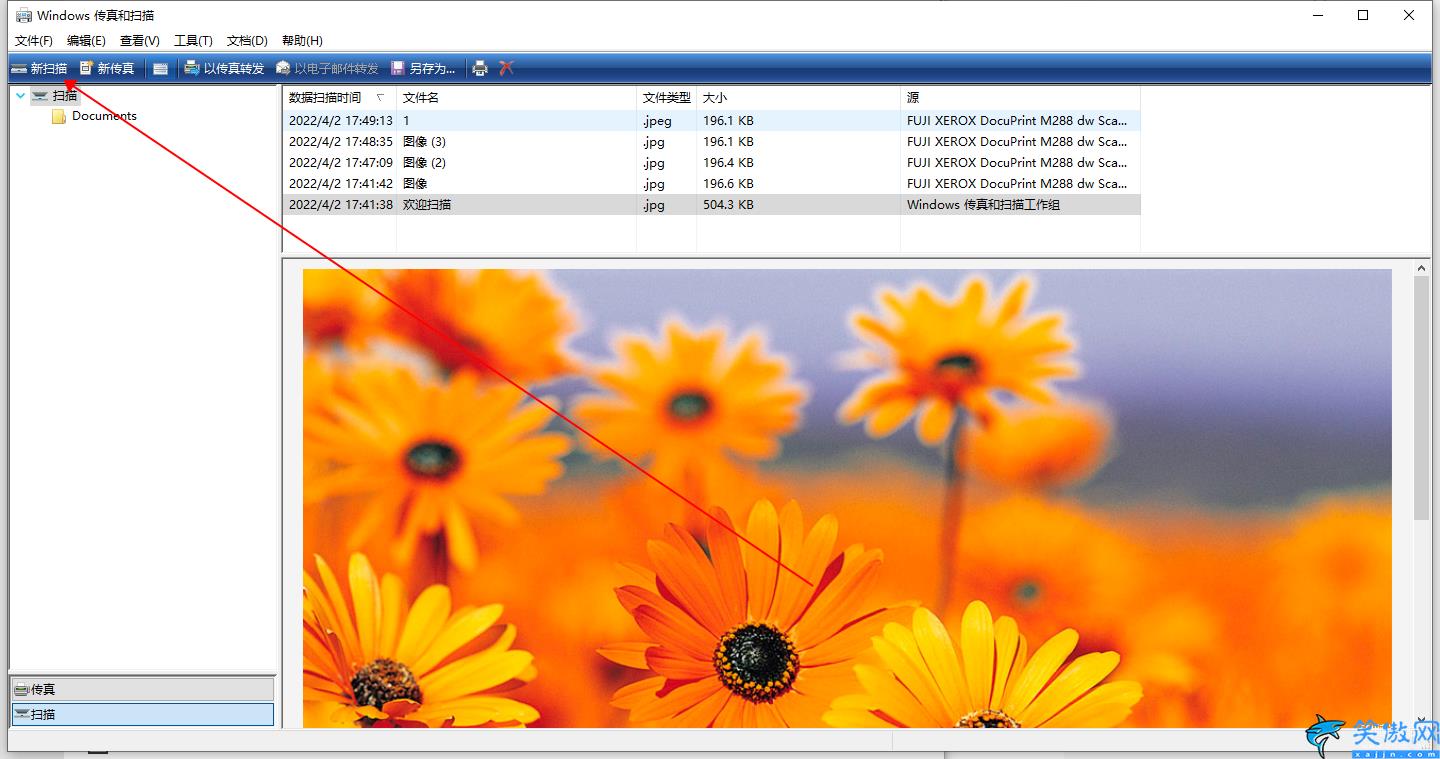Open the 文档(D) menu
Viewport: 1440px width, 759px height.
tap(247, 41)
